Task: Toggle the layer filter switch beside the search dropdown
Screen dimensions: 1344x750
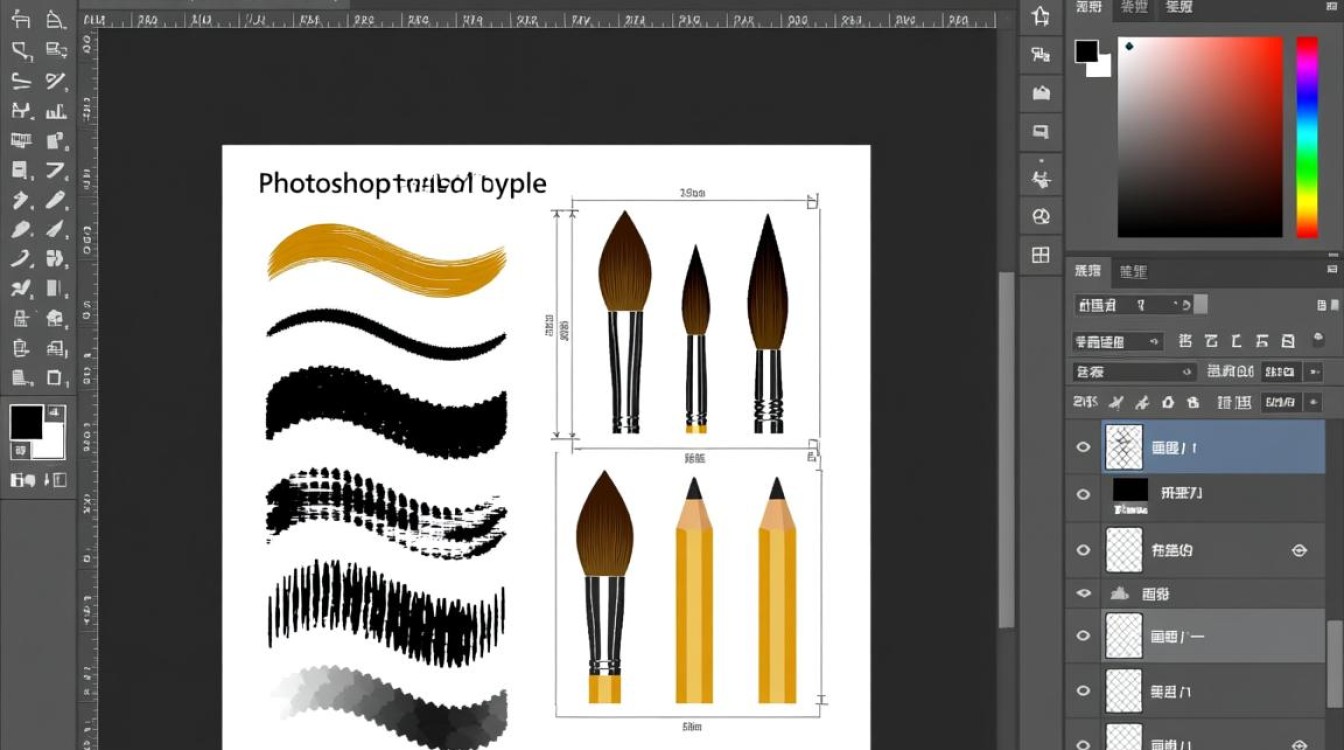Action: coord(1201,304)
